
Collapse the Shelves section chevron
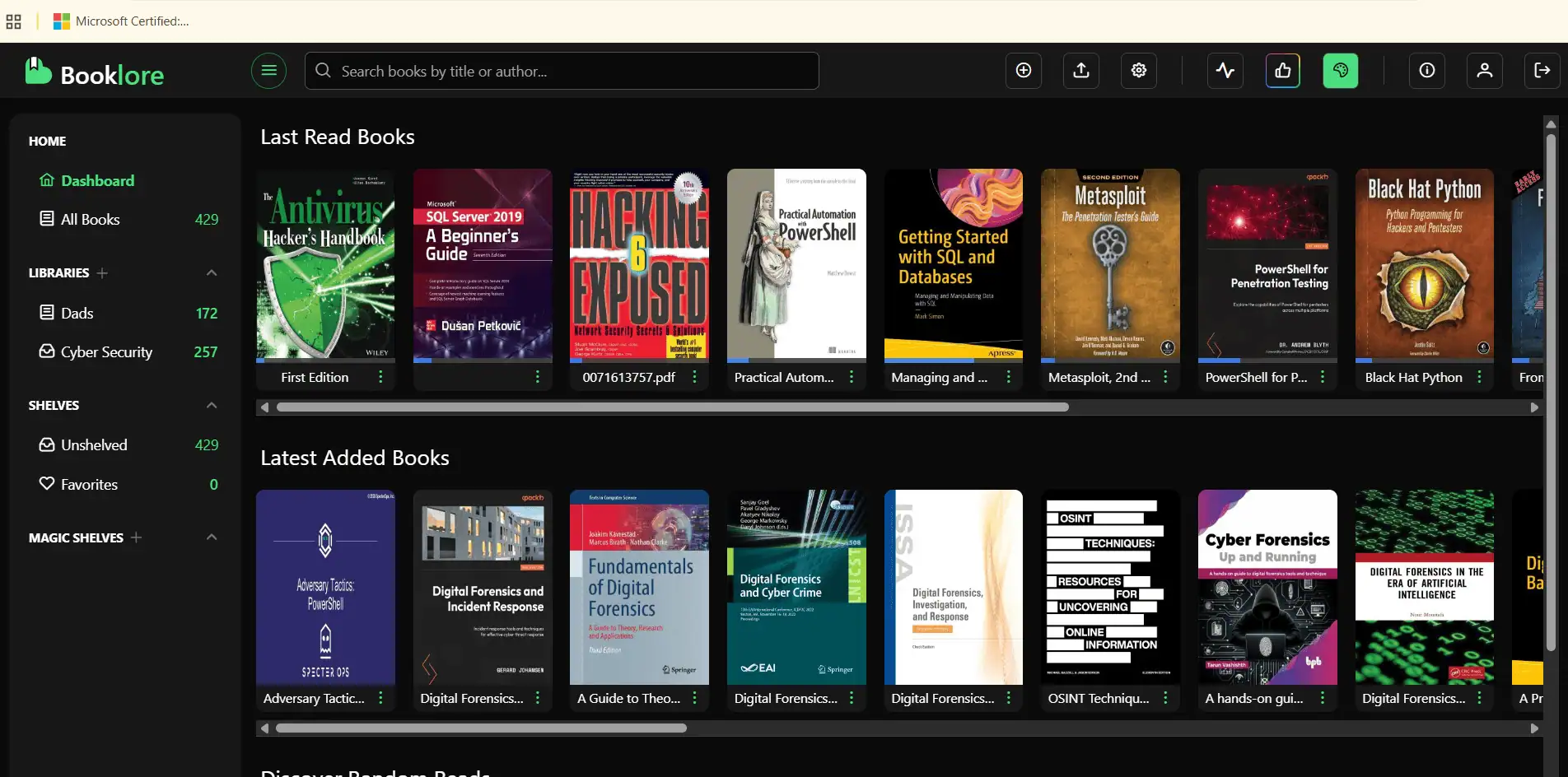212,405
